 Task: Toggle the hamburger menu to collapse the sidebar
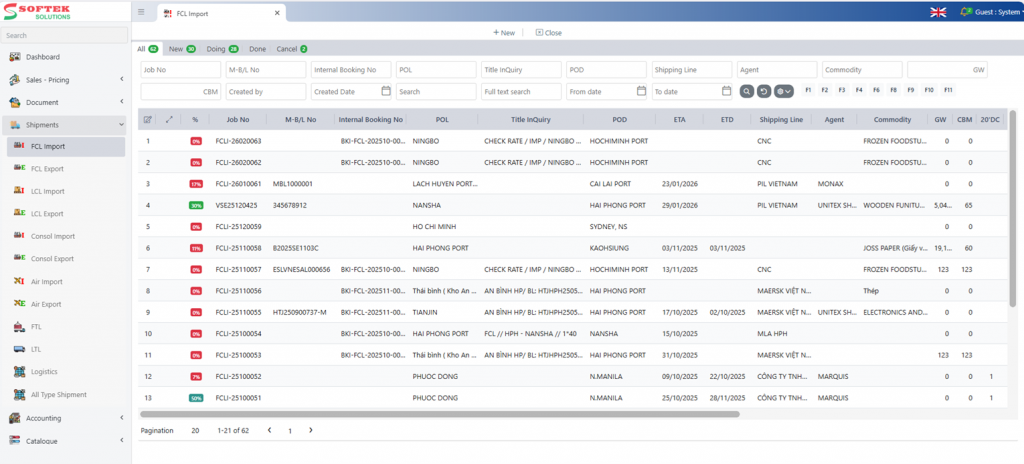tap(141, 13)
